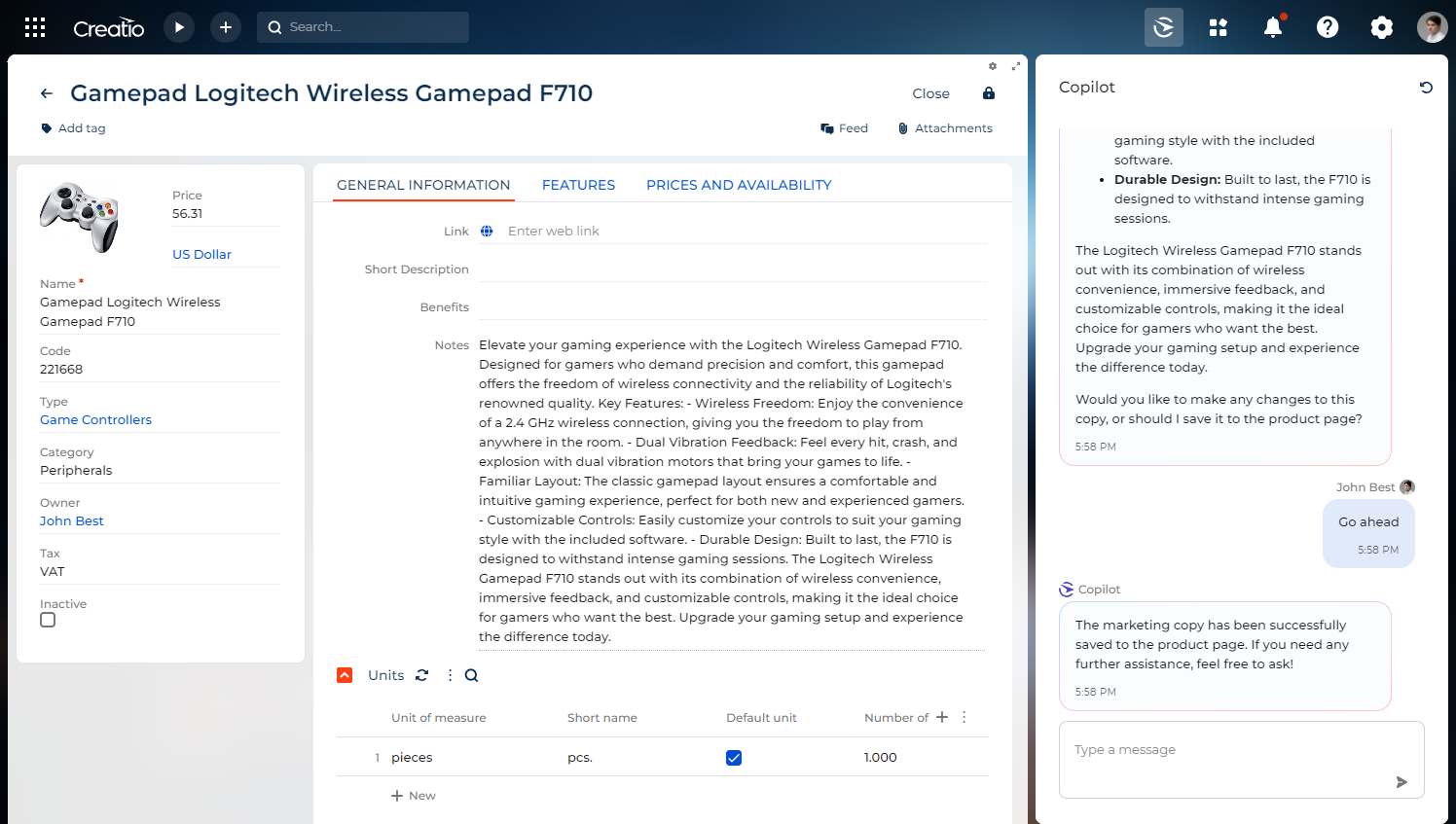Click the Price value 56.31
This screenshot has height=824, width=1456.
188,214
